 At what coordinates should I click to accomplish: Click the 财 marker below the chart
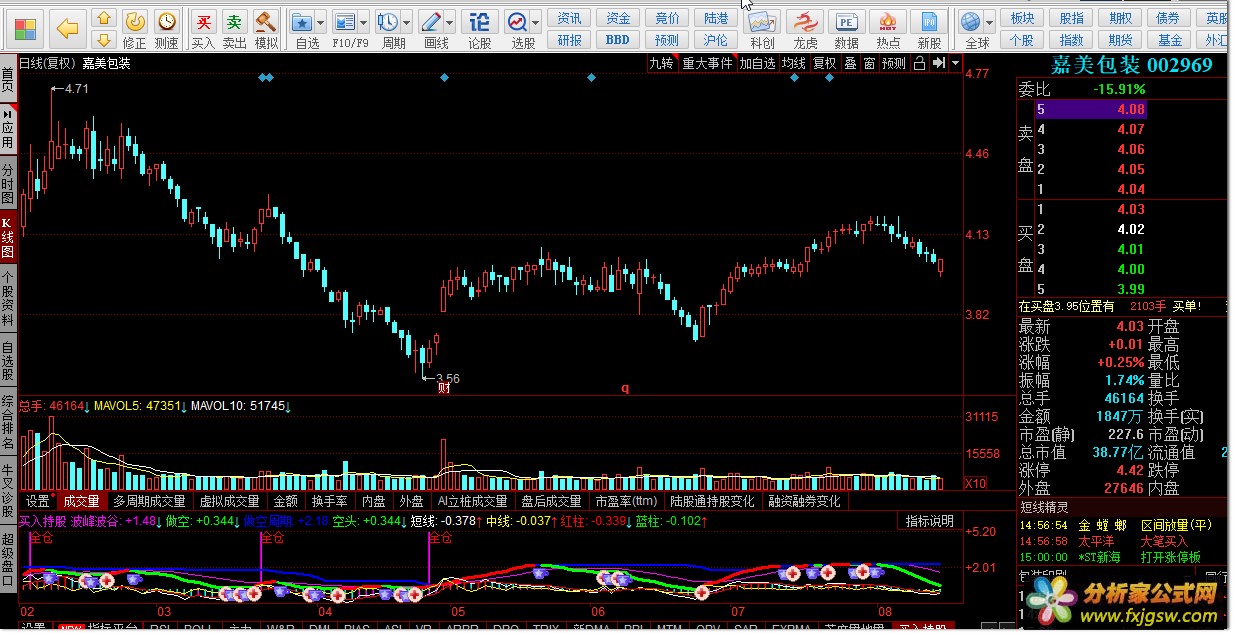point(445,389)
